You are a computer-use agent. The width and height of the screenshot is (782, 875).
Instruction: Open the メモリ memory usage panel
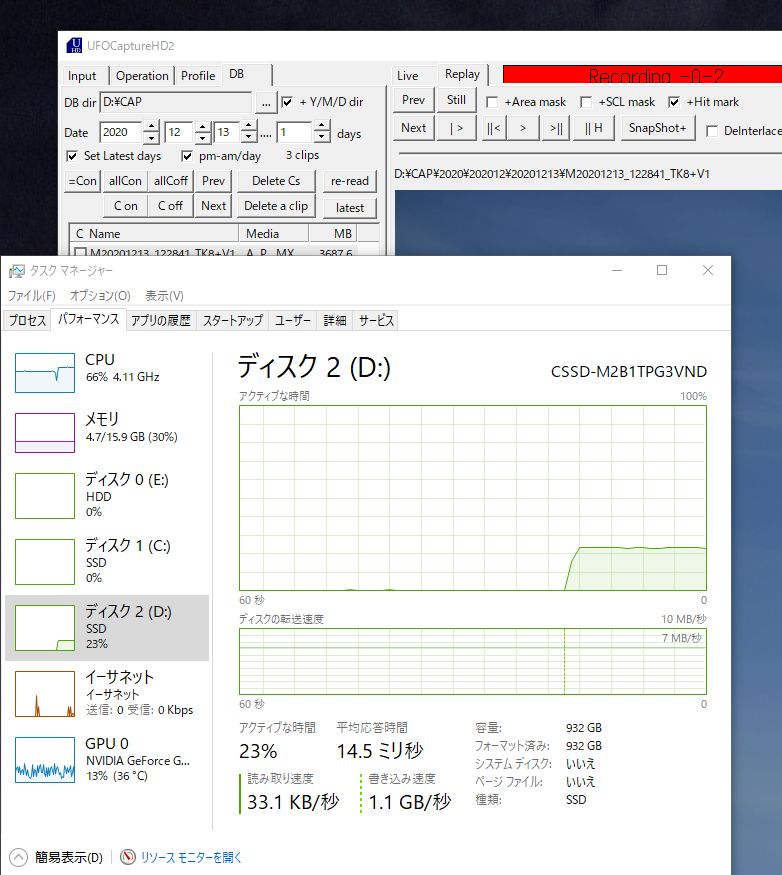point(45,432)
